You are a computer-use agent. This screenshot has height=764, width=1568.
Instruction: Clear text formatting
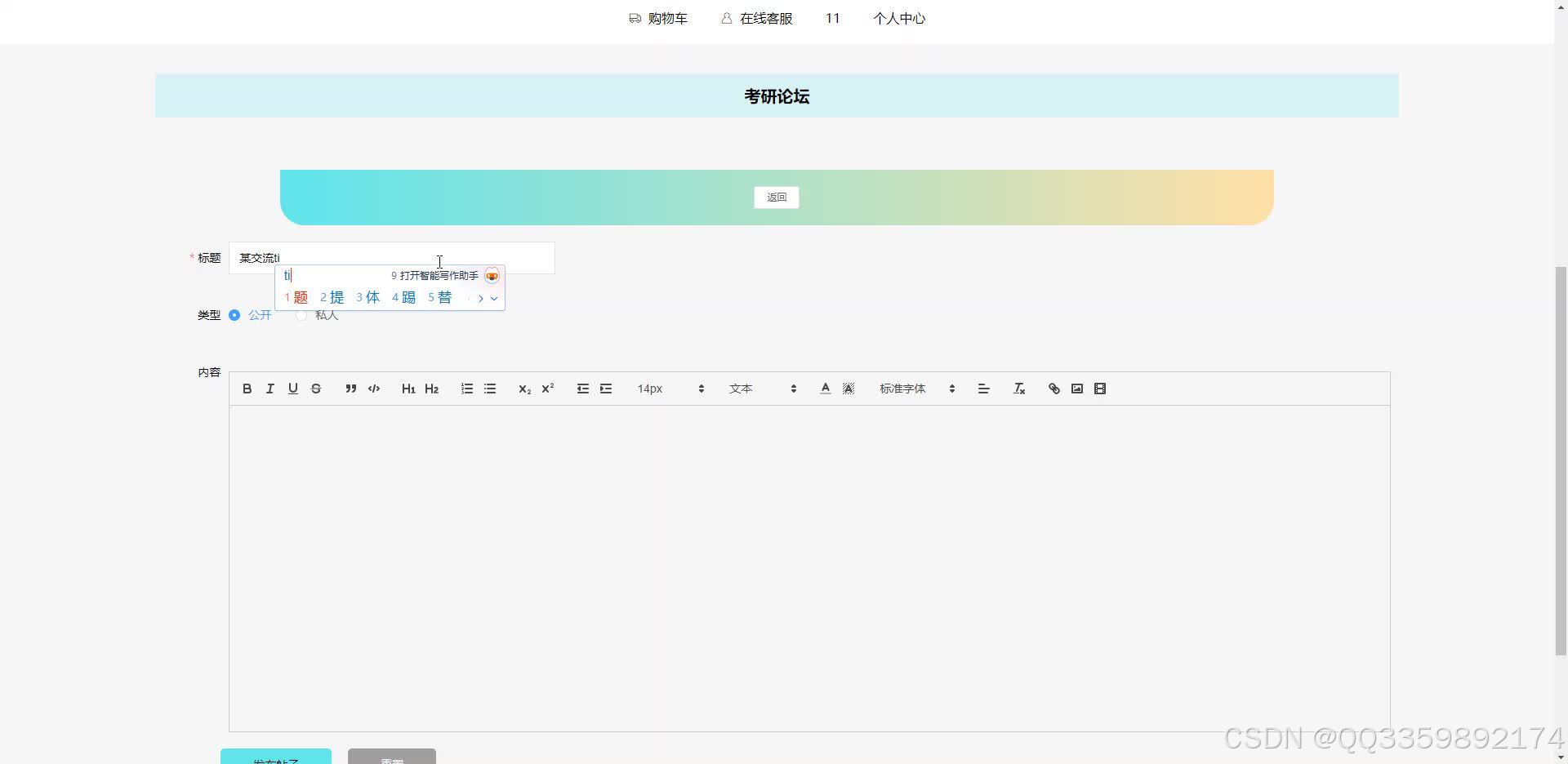tap(1019, 389)
